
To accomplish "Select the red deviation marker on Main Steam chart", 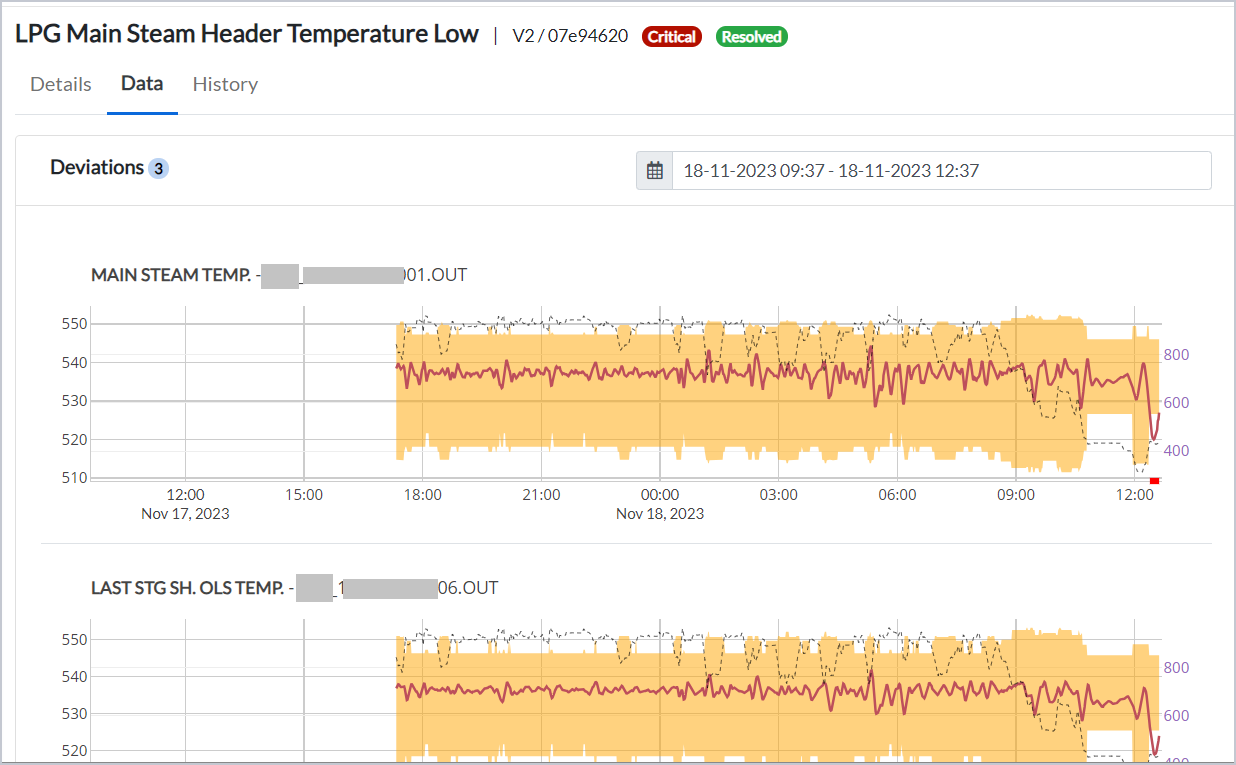I will pyautogui.click(x=1154, y=481).
